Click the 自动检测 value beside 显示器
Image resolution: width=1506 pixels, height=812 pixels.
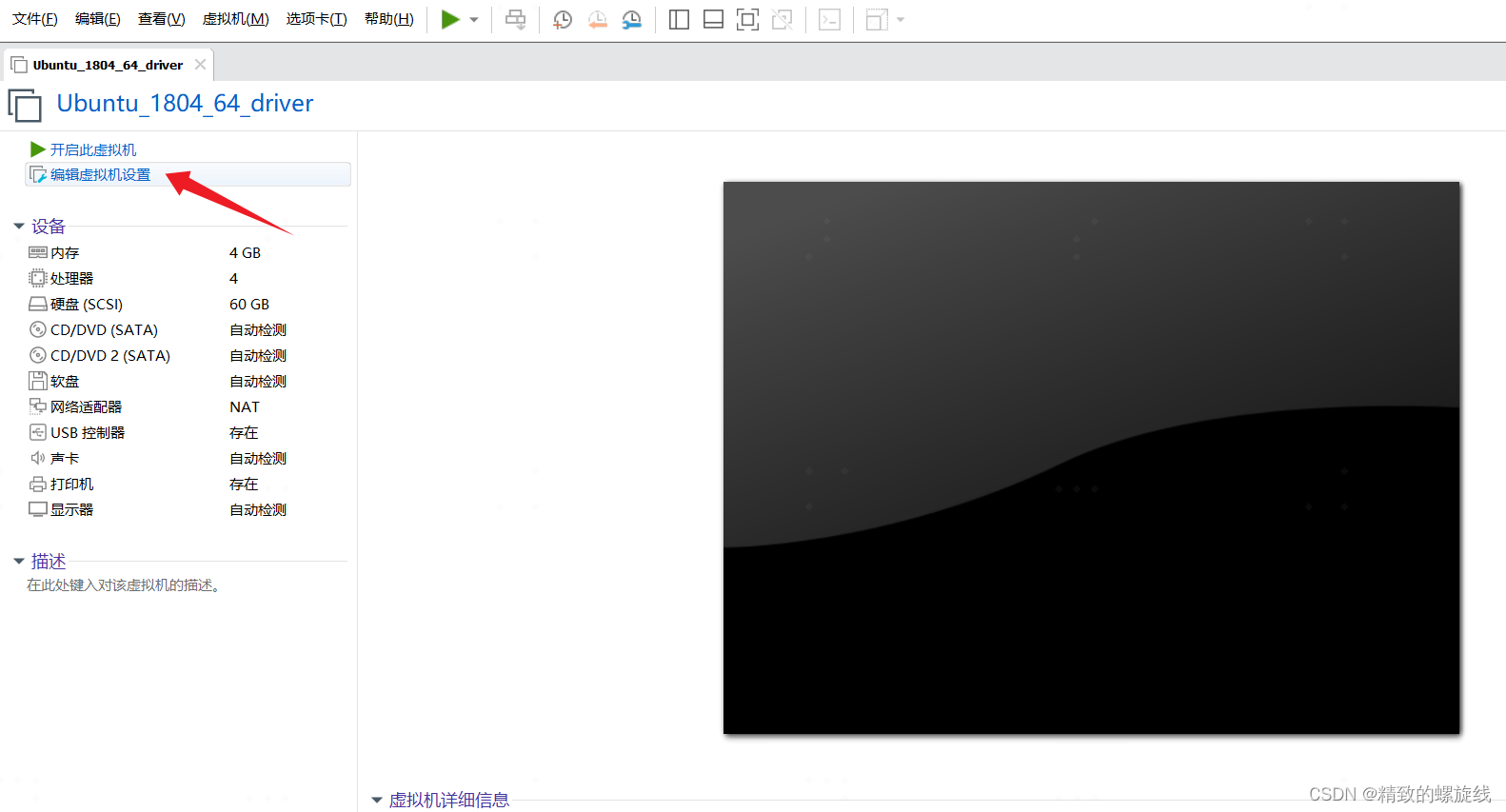pos(258,509)
